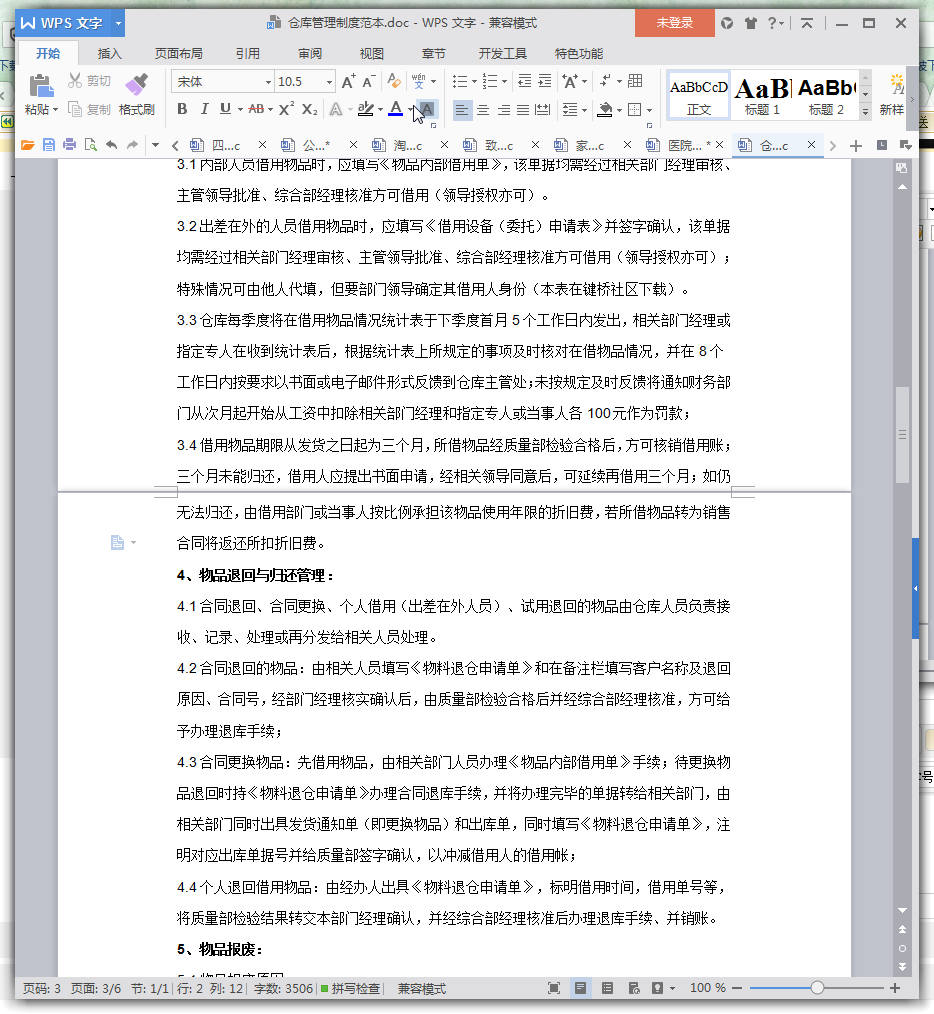Click the Clear formatting eraser icon
The height and width of the screenshot is (1014, 934).
[x=393, y=81]
